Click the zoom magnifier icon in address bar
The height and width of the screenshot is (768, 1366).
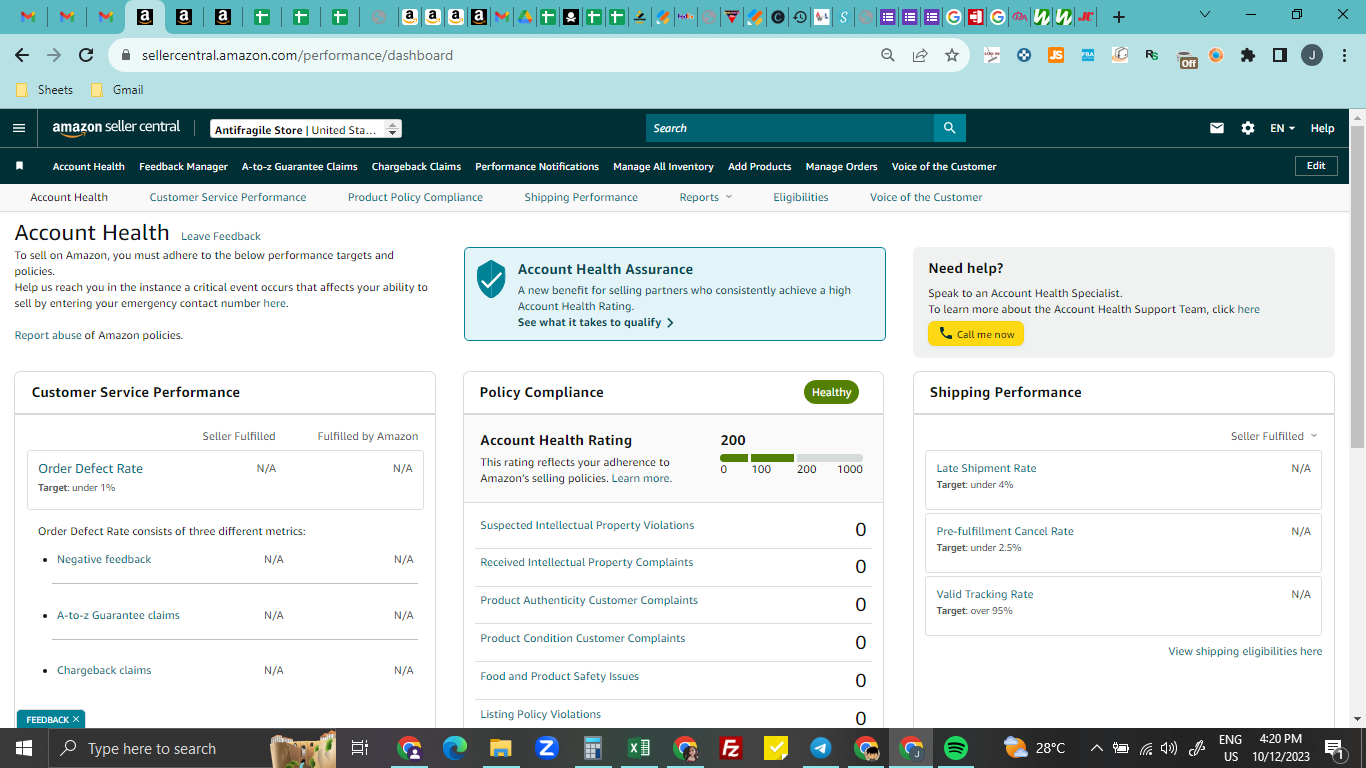pos(888,56)
